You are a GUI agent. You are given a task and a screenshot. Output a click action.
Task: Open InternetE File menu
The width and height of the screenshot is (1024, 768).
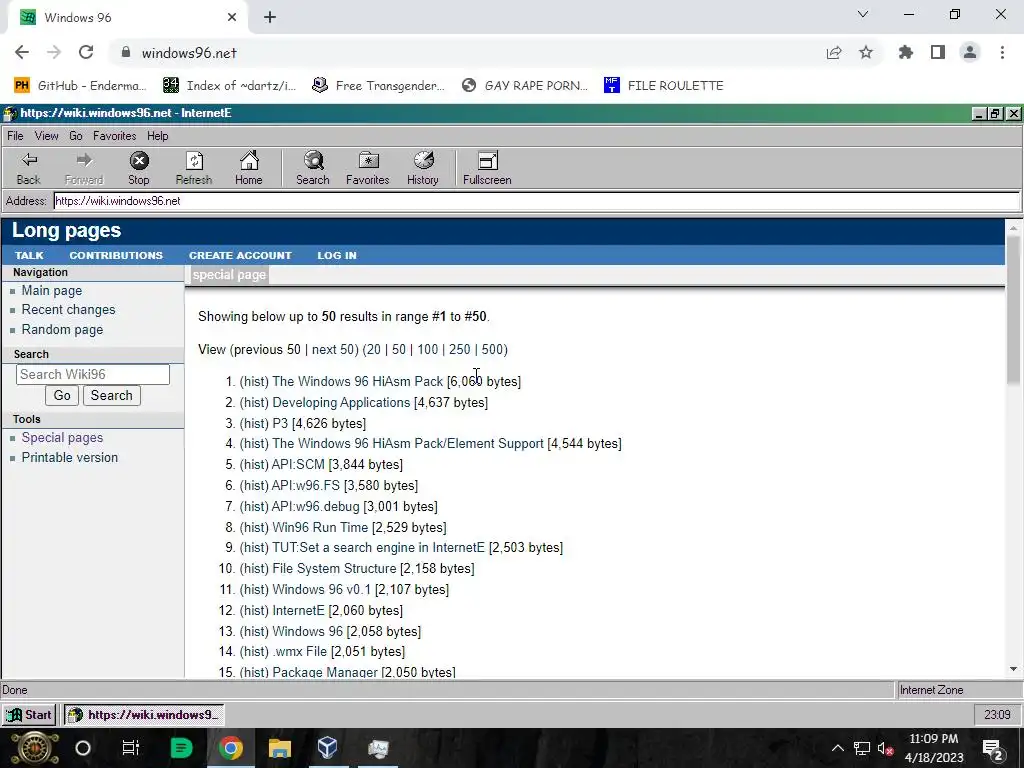[15, 136]
